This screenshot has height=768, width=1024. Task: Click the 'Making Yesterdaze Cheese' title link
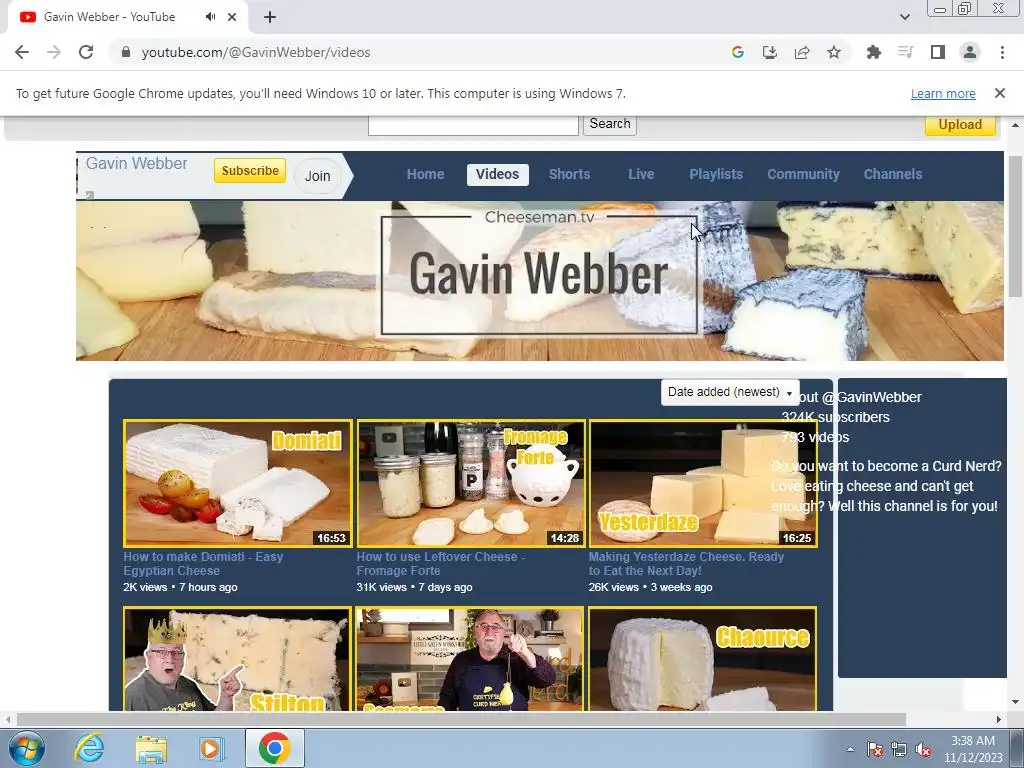pos(686,564)
